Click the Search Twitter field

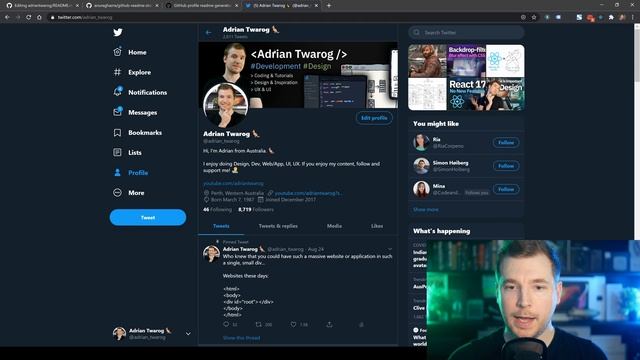tap(466, 32)
